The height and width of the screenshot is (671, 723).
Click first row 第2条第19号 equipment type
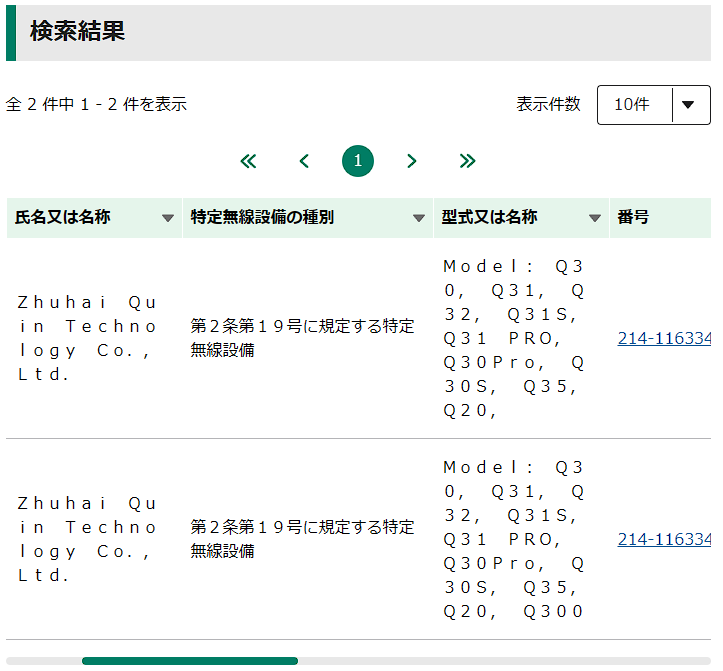coord(302,338)
